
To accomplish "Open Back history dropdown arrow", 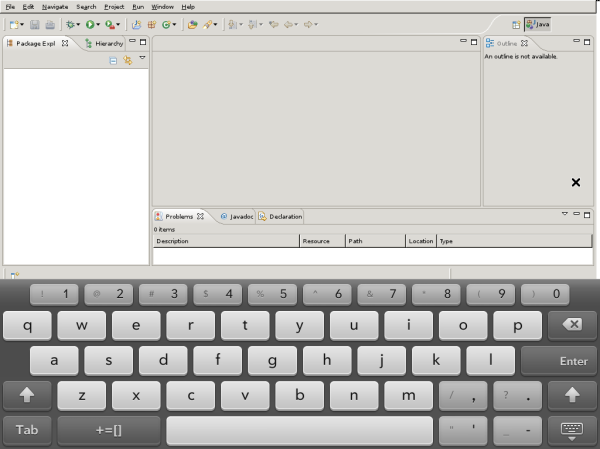I will (296, 25).
